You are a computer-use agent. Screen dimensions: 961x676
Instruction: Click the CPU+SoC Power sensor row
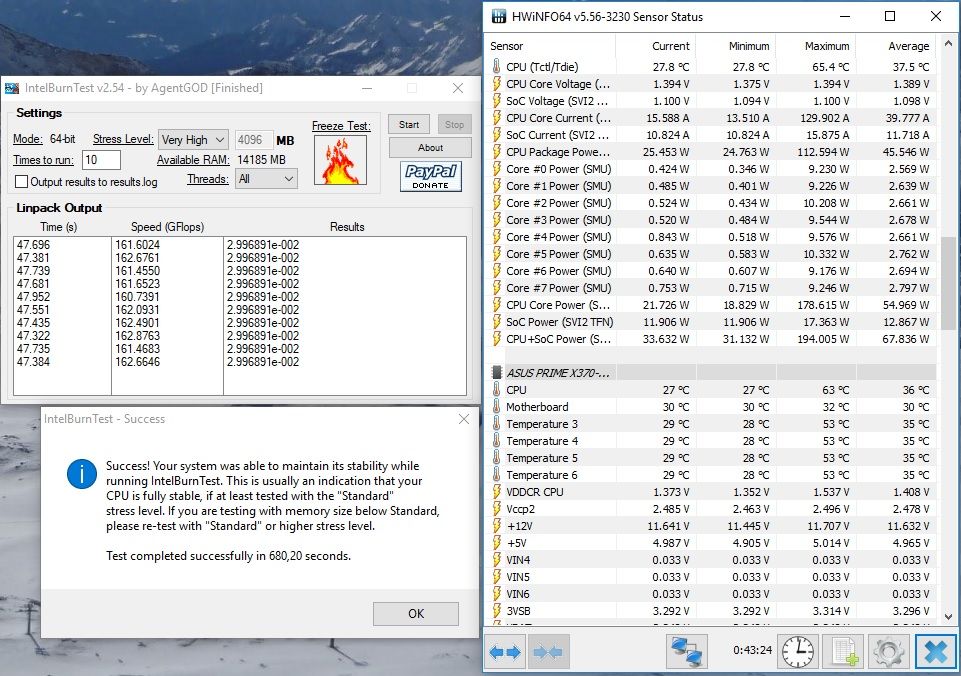[712, 338]
